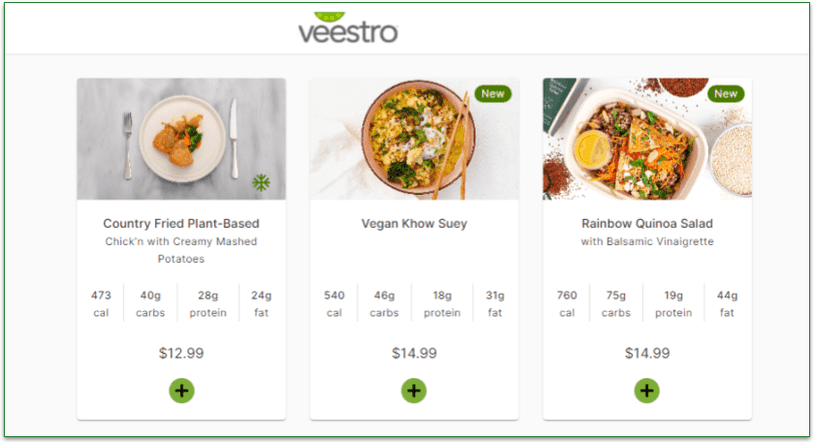This screenshot has width=814, height=442.
Task: Click the 473 cal nutrition value
Action: click(101, 304)
